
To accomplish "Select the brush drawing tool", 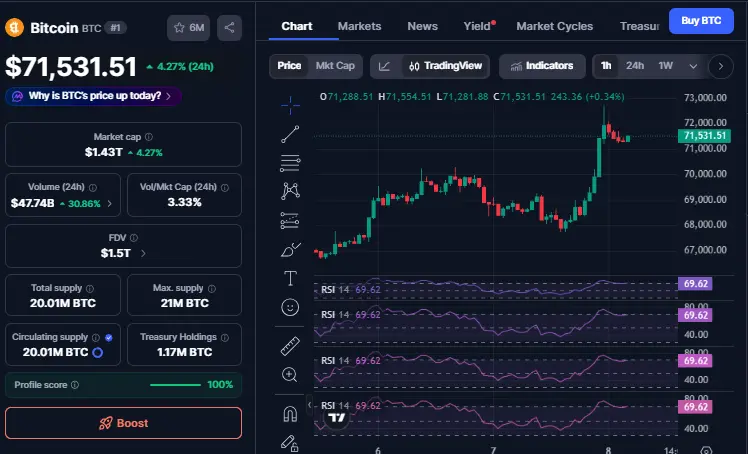I will [290, 249].
